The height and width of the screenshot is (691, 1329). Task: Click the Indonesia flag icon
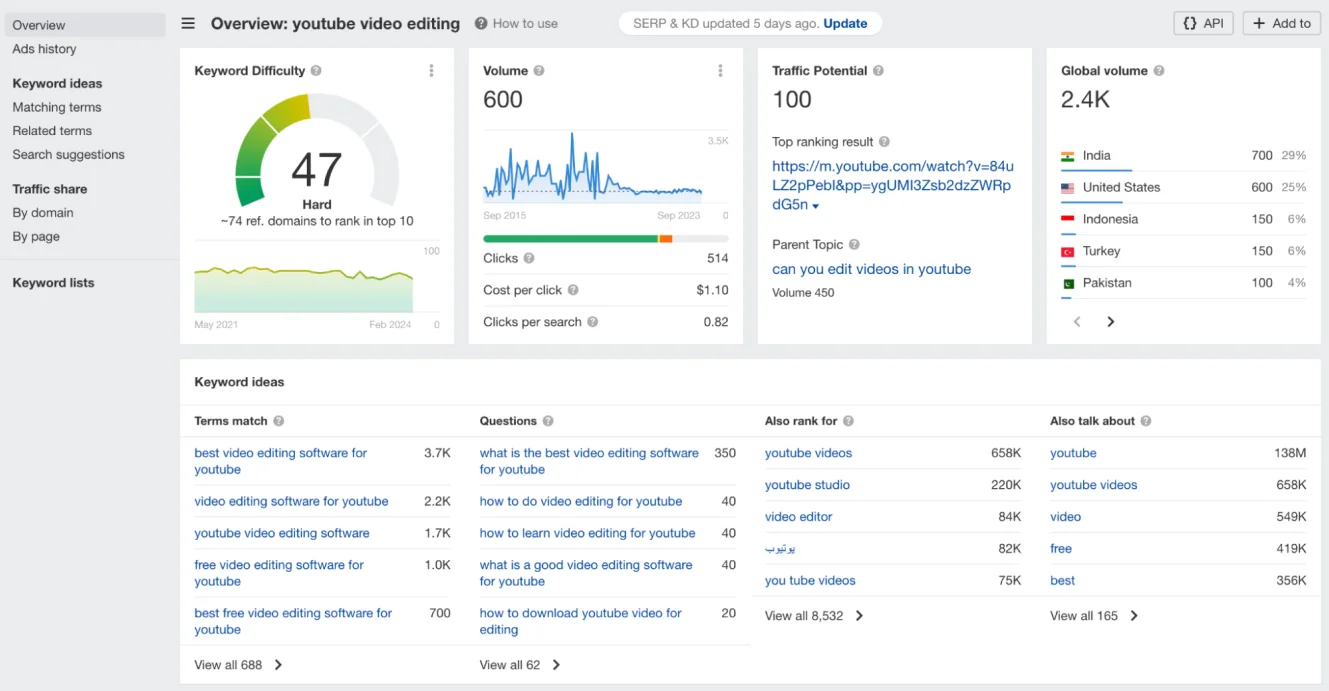1068,220
